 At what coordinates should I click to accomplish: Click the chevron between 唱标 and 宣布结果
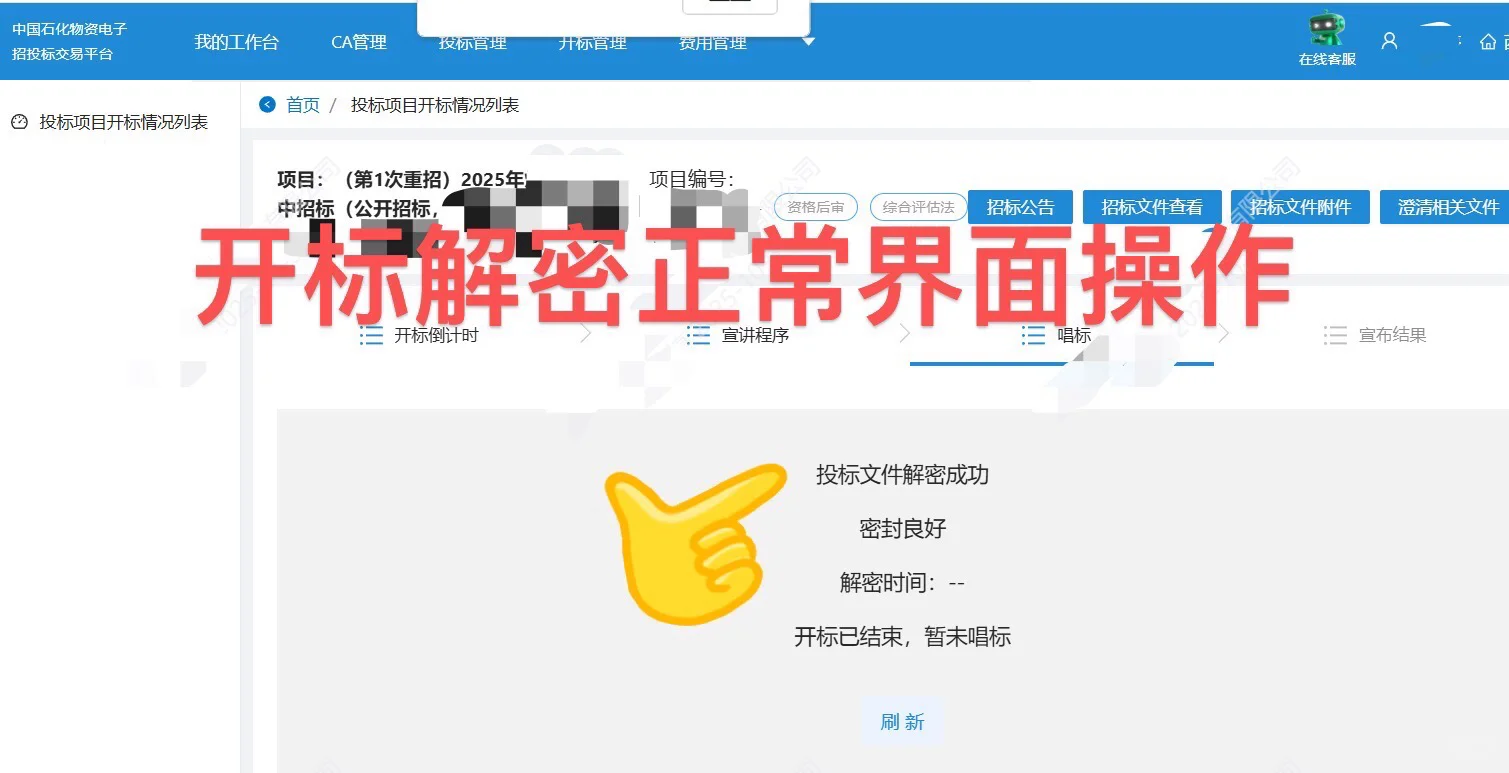pyautogui.click(x=1222, y=335)
